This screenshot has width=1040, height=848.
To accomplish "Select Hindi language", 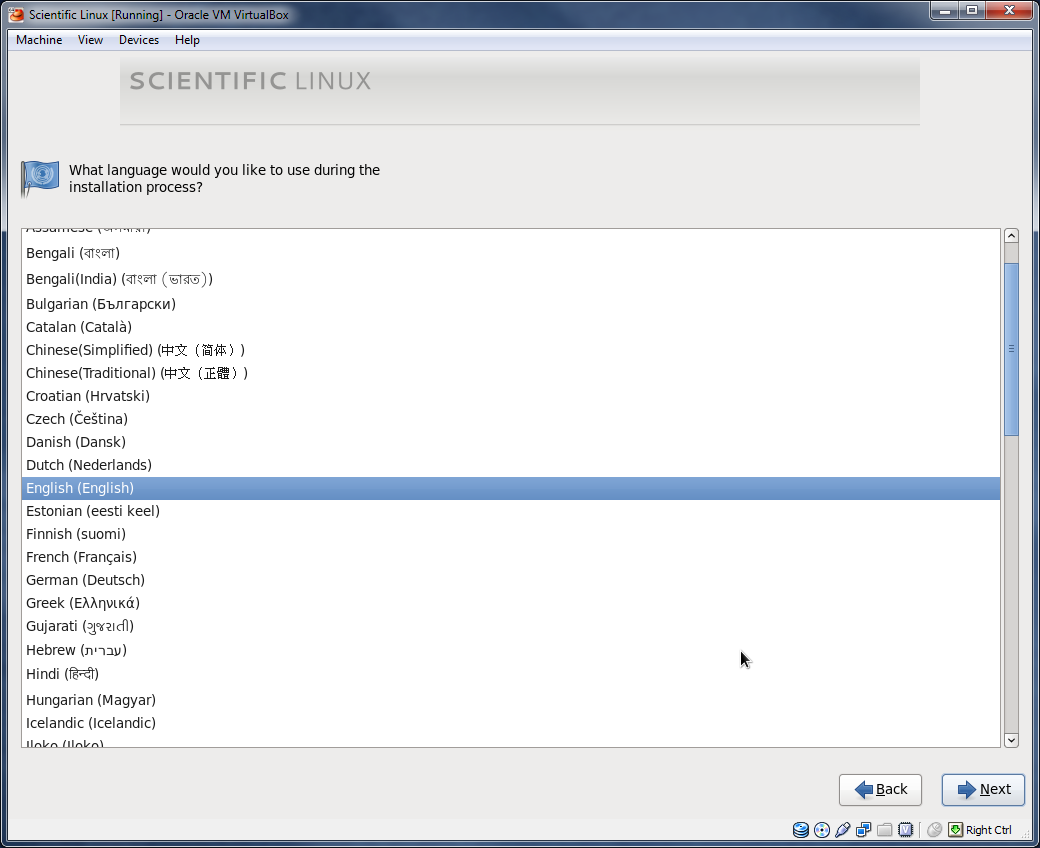I will [x=511, y=674].
